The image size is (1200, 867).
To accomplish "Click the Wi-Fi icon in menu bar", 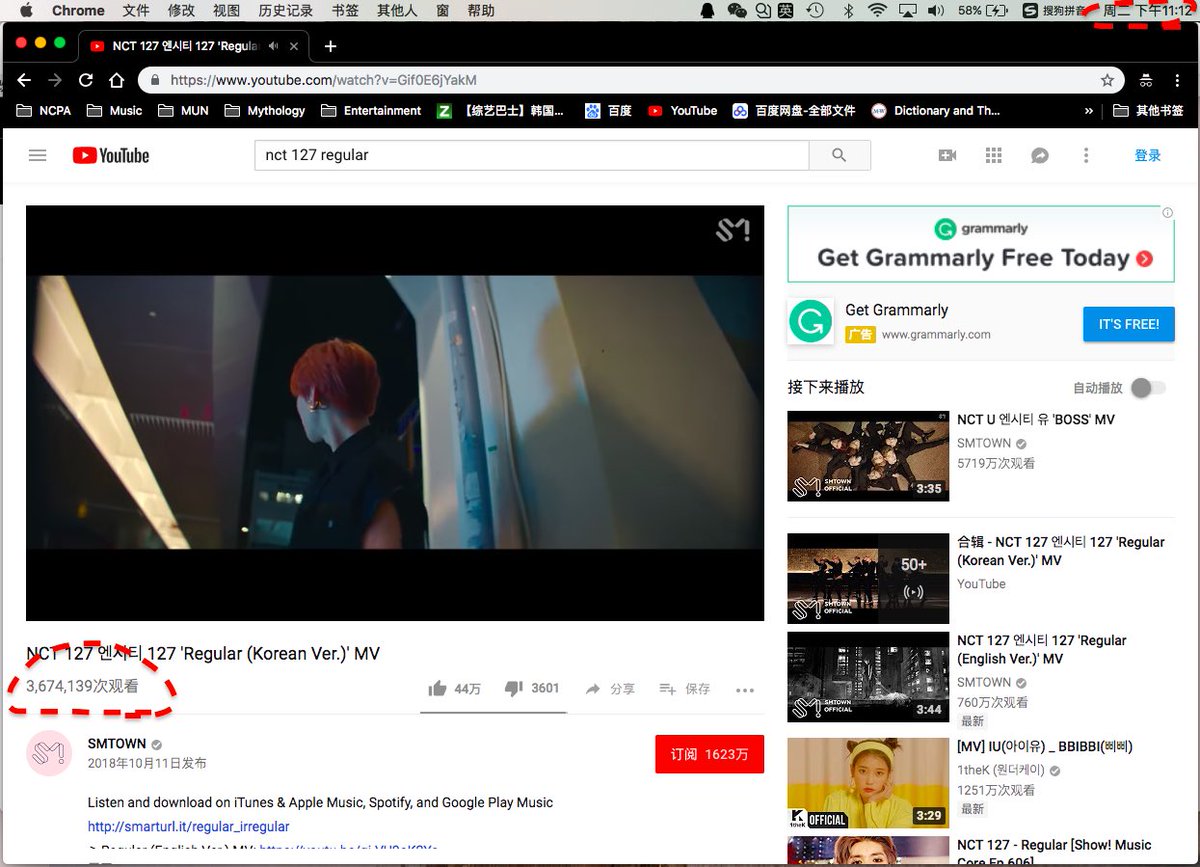I will click(878, 11).
